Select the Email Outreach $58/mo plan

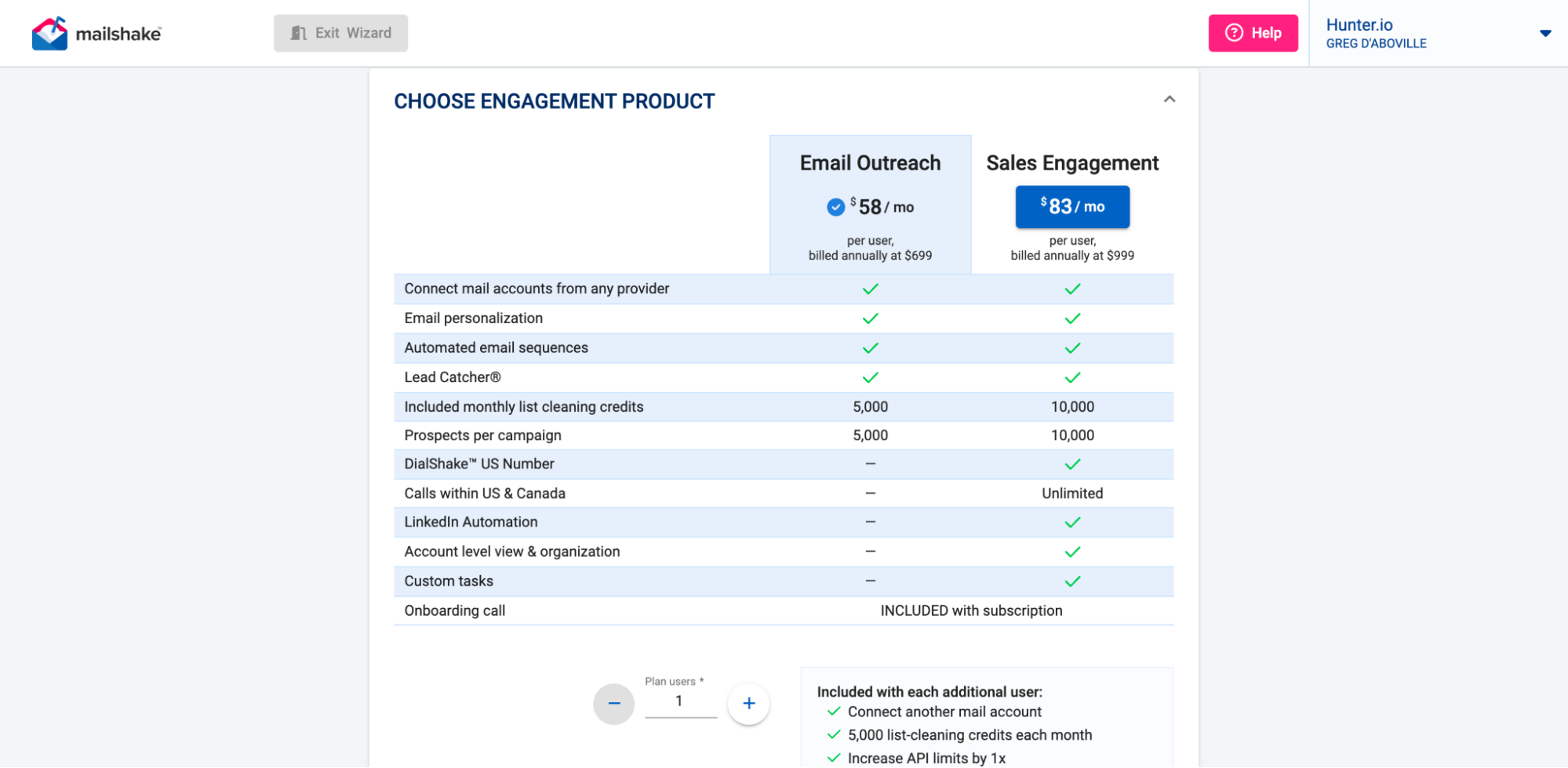(x=870, y=207)
